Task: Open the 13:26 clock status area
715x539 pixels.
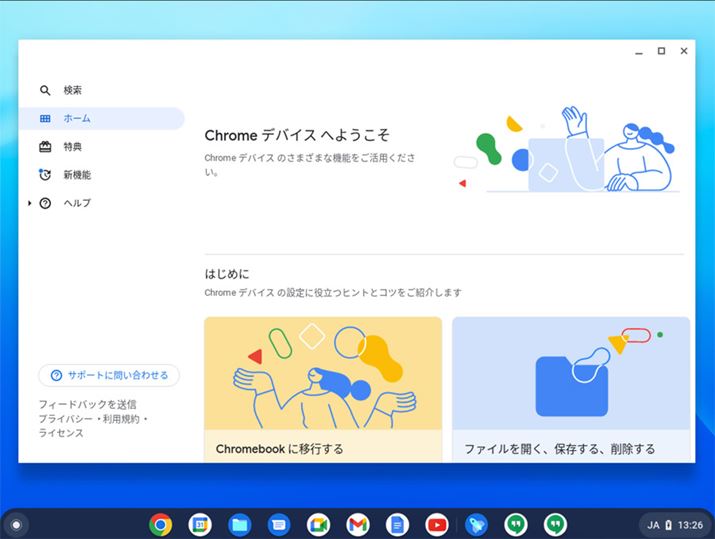Action: click(690, 525)
